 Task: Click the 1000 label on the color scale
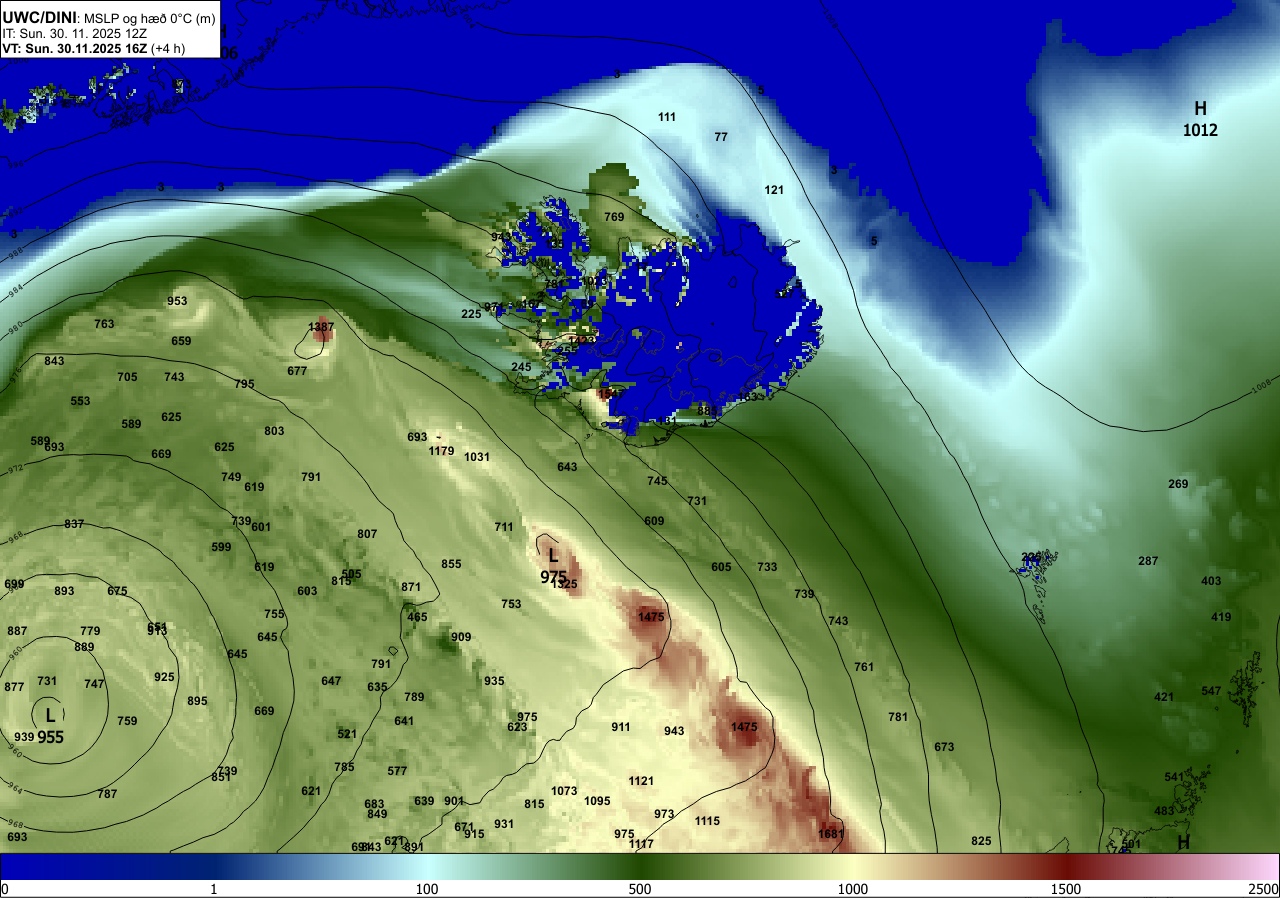coord(853,889)
